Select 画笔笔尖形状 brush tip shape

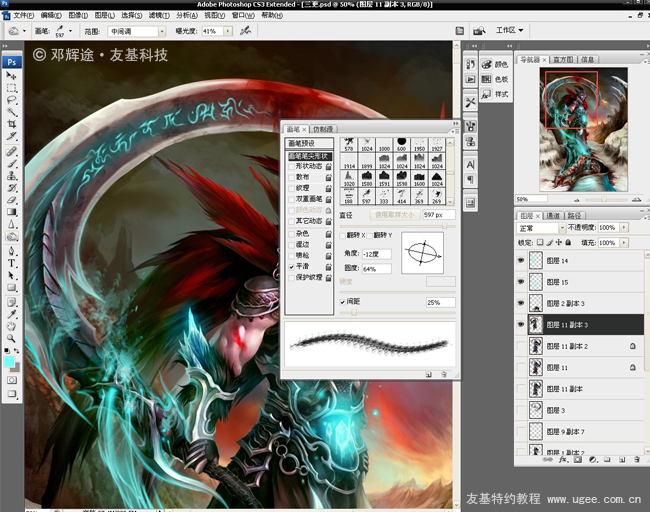pos(309,156)
